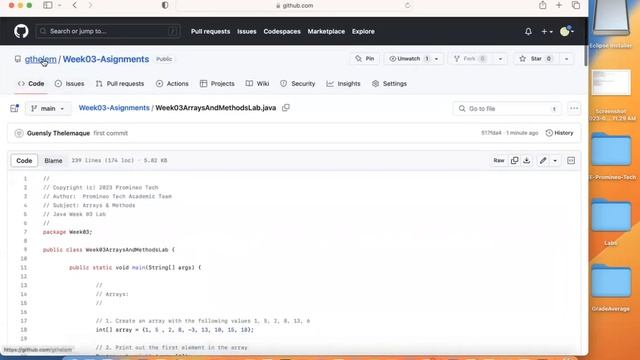
Task: Open Raw file view
Action: click(499, 160)
